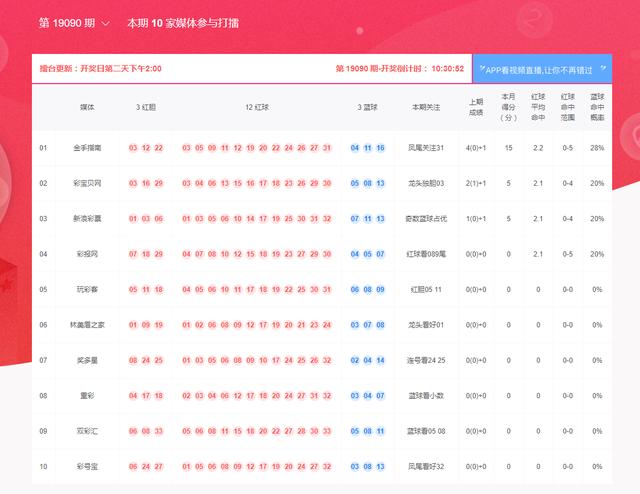Screen dimensions: 640x494
Task: Select blue ball 13 in row 02
Action: pos(380,183)
